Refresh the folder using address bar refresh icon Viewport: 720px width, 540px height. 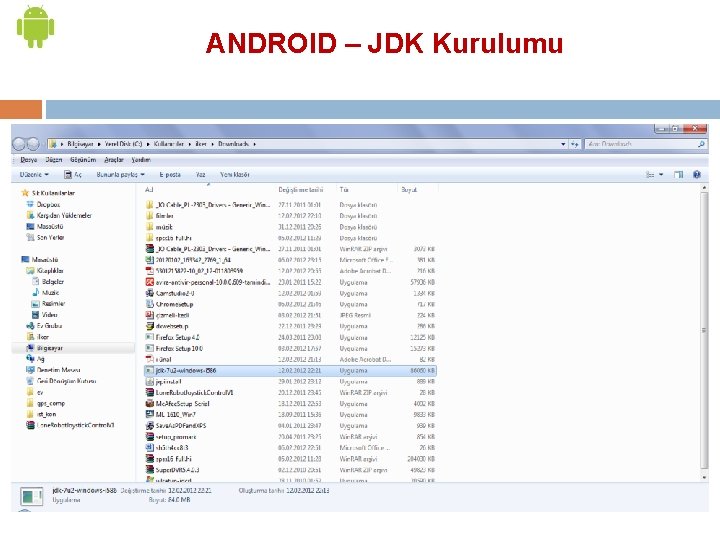574,144
